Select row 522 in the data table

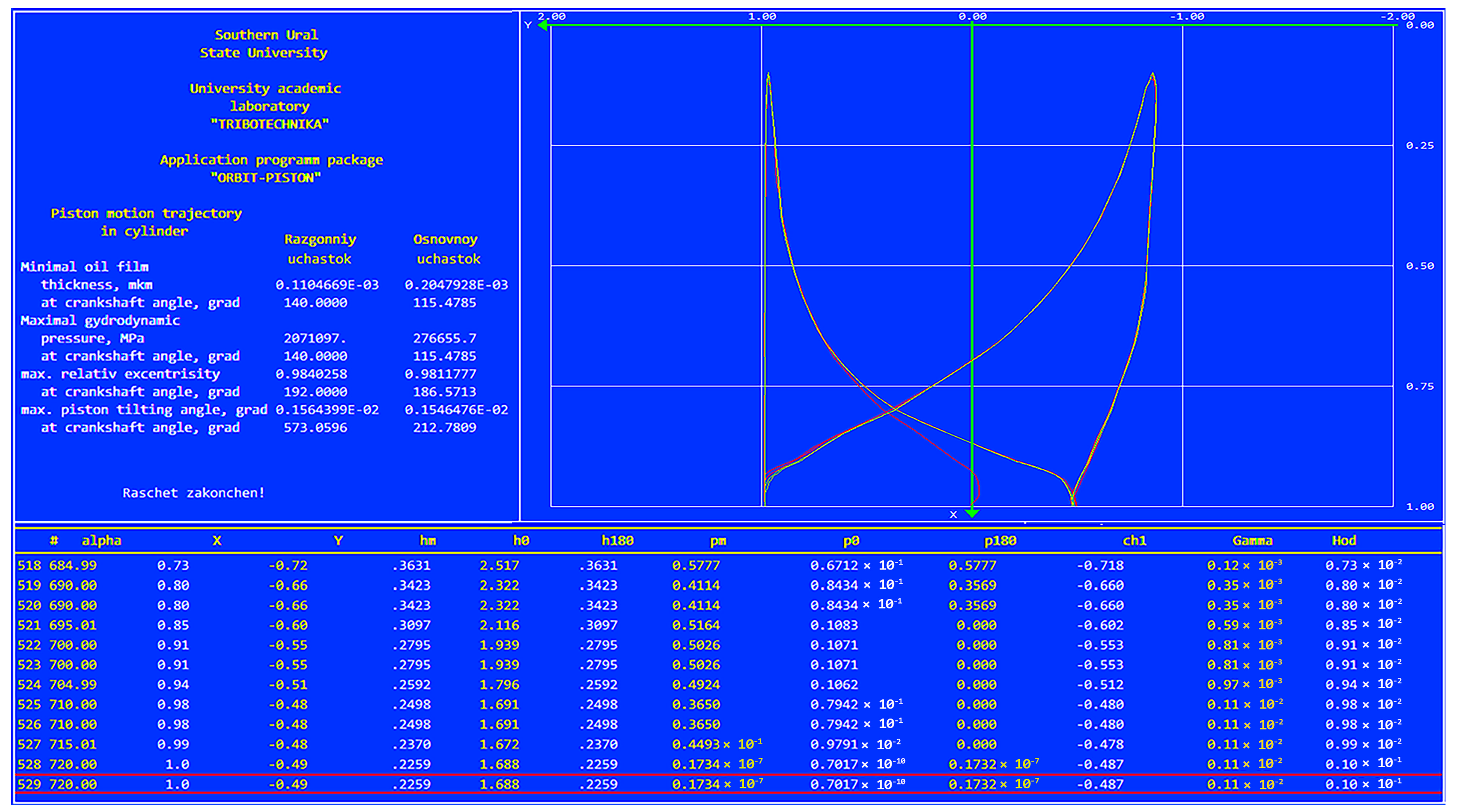pos(728,645)
